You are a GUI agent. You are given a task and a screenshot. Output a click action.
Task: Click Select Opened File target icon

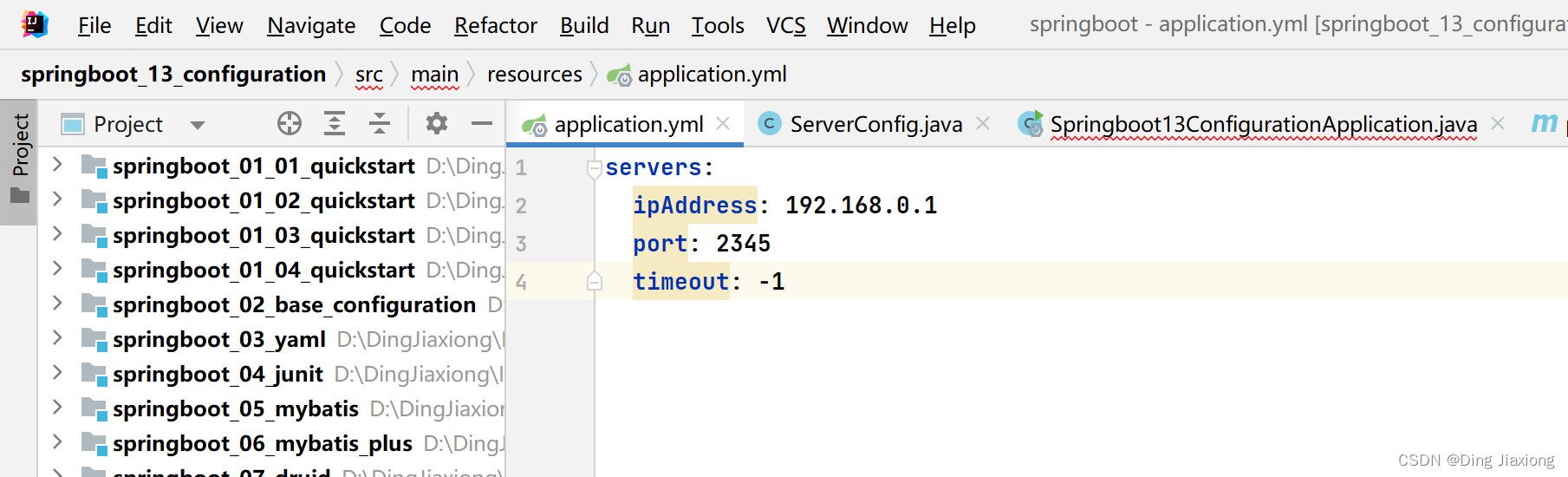click(x=290, y=124)
